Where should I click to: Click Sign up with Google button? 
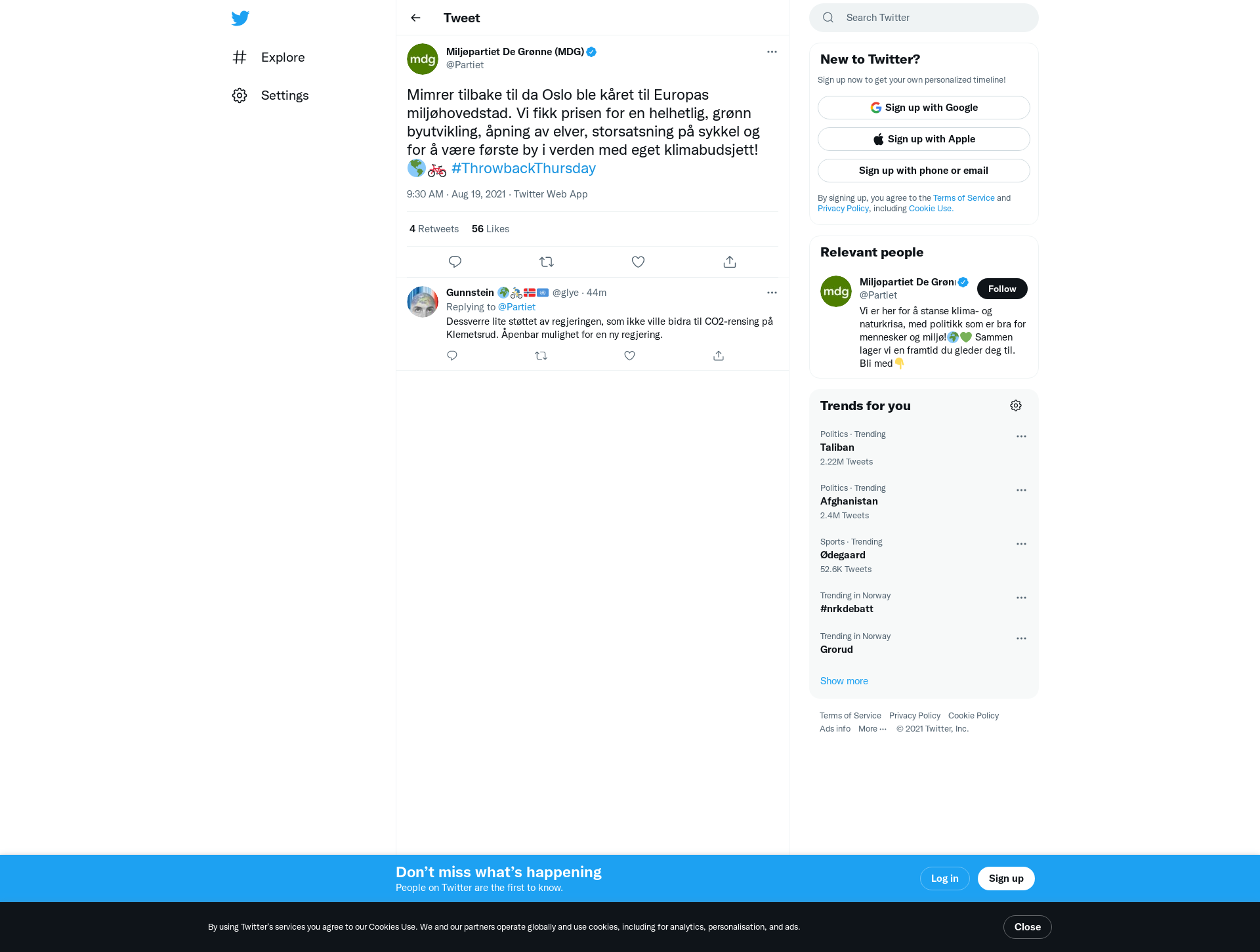(x=923, y=108)
